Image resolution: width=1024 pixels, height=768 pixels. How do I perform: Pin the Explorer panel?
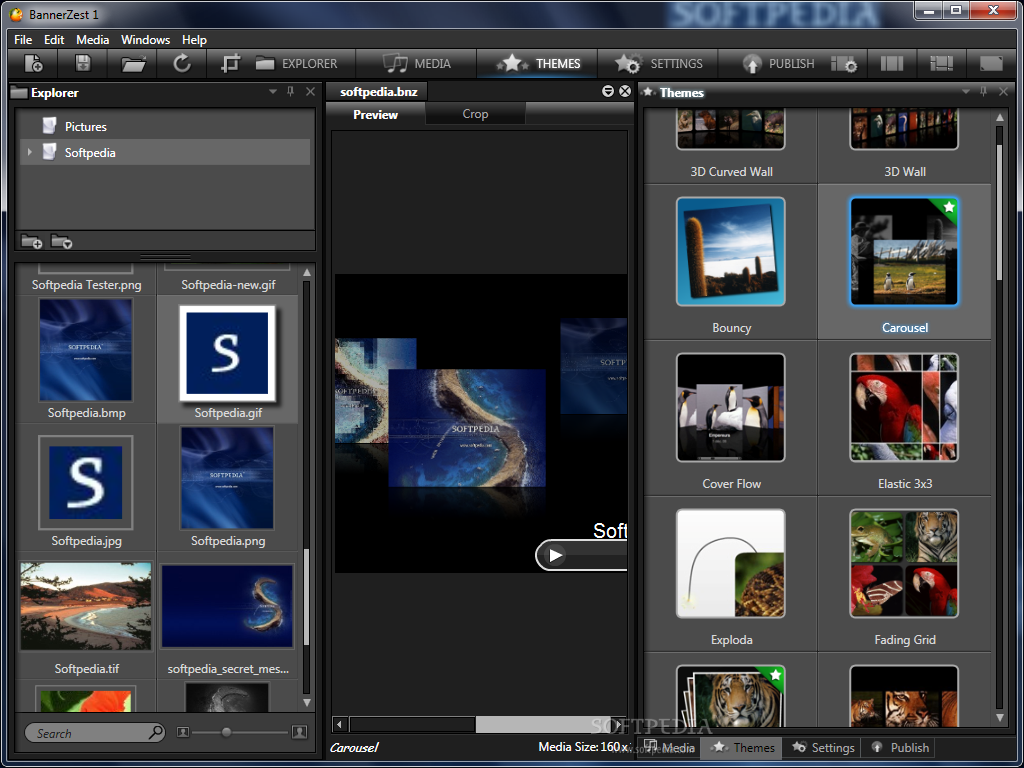(x=291, y=92)
